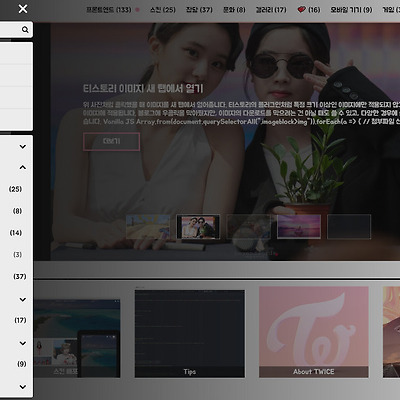Viewport: 400px width, 400px height.
Task: Click the red heart icon in top navigation
Action: pyautogui.click(x=301, y=10)
